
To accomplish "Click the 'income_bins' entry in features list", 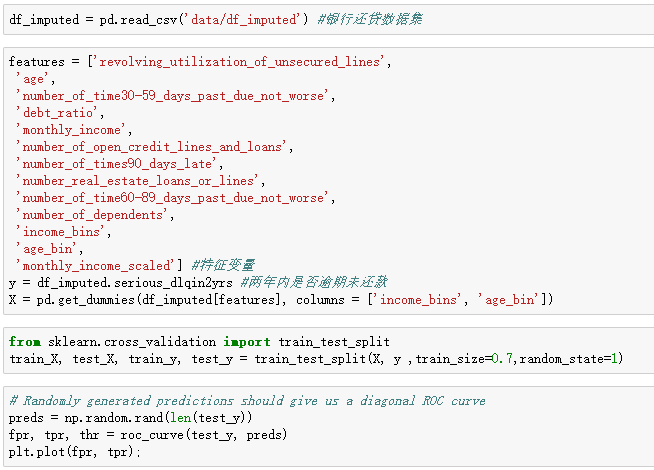I will (61, 231).
